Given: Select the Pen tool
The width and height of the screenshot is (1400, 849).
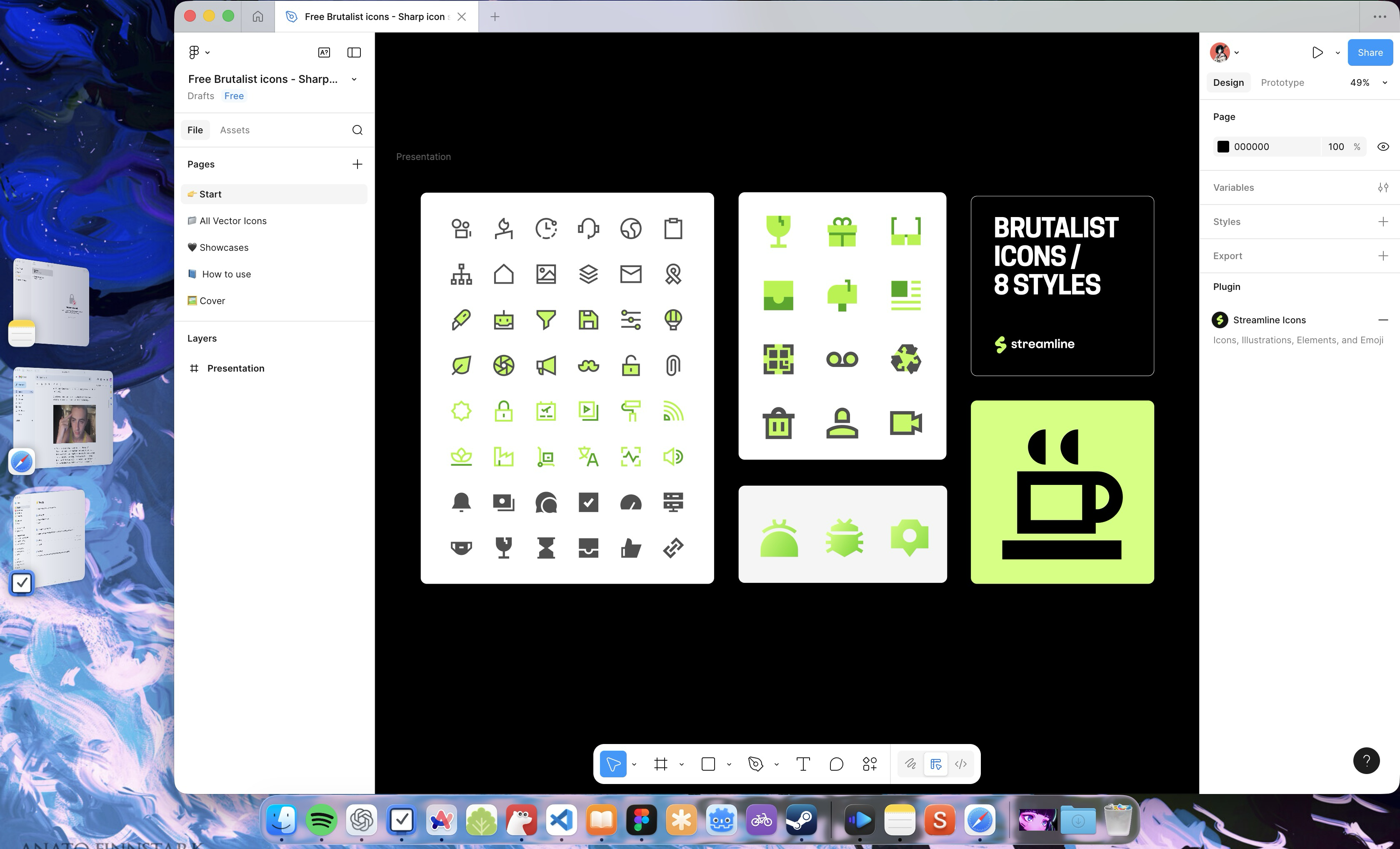Looking at the screenshot, I should click(x=756, y=764).
